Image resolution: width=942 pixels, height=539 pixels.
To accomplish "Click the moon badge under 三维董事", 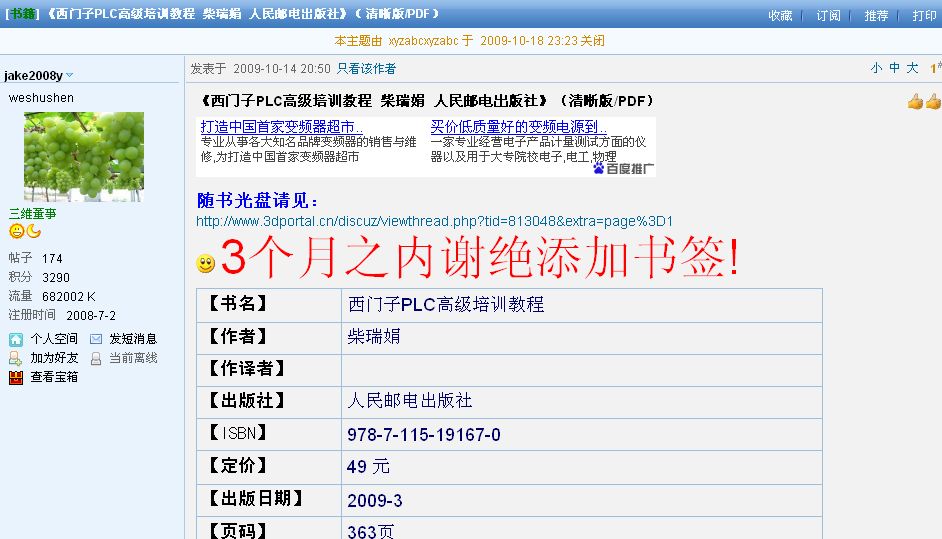I will click(34, 231).
